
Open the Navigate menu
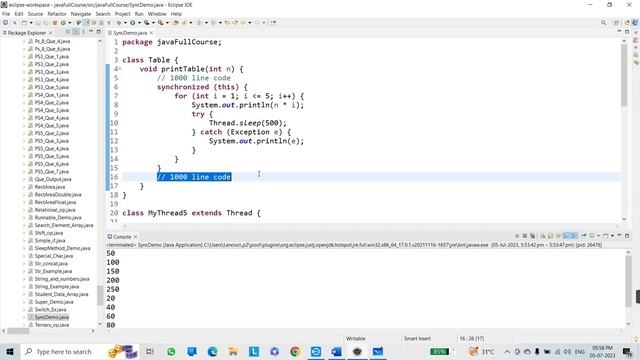(x=81, y=14)
